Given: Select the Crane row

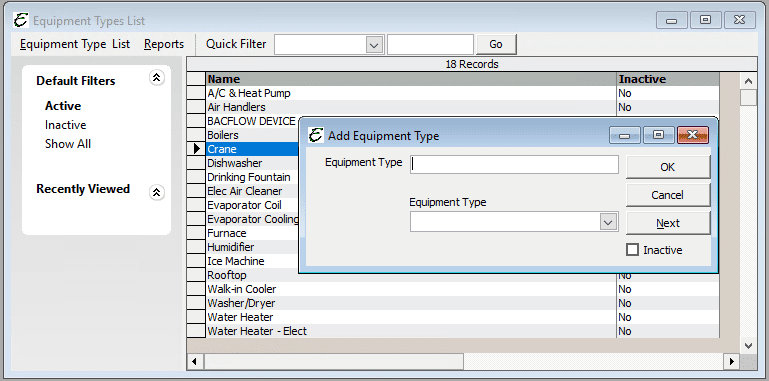Looking at the screenshot, I should (252, 149).
